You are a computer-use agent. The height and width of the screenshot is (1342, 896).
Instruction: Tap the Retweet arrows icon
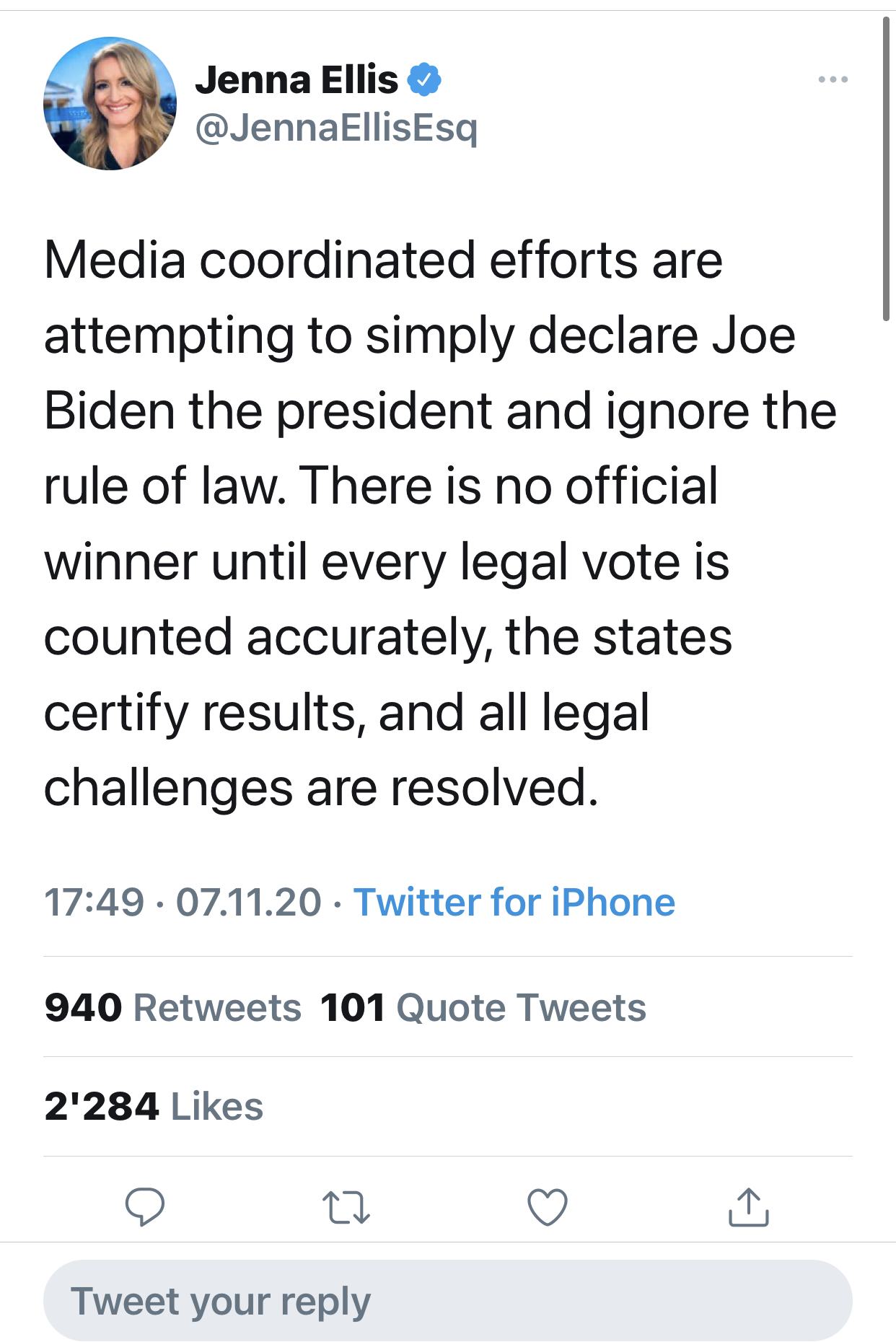[346, 1208]
